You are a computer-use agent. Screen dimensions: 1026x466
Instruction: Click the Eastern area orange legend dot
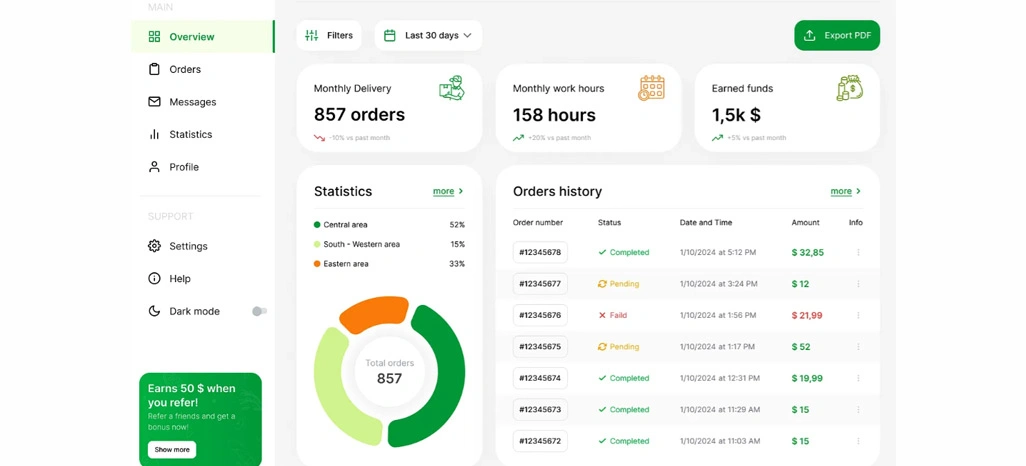point(317,264)
